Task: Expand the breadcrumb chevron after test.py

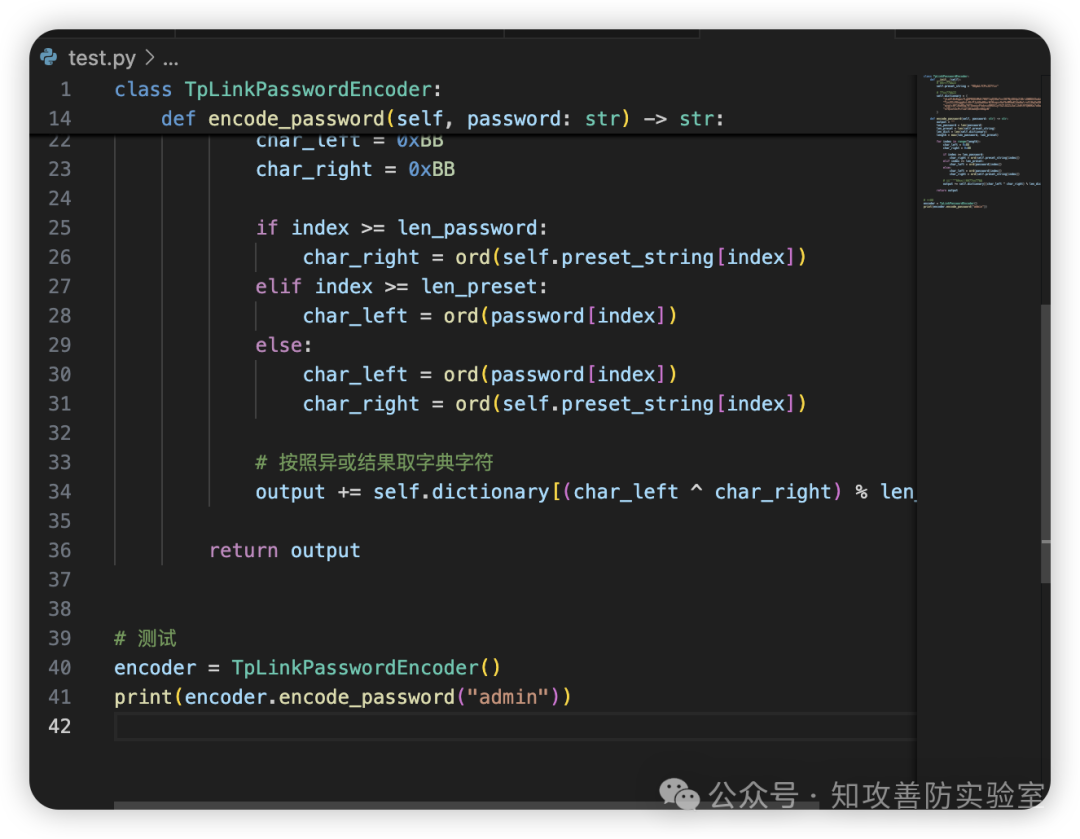Action: point(149,58)
